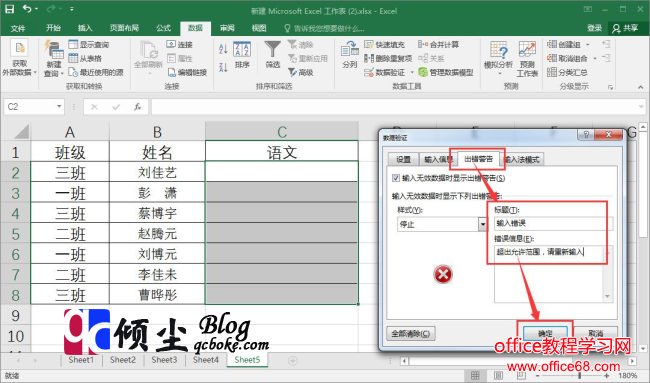This screenshot has width=650, height=383.
Task: Open outline group dialog launcher
Action: 610,87
